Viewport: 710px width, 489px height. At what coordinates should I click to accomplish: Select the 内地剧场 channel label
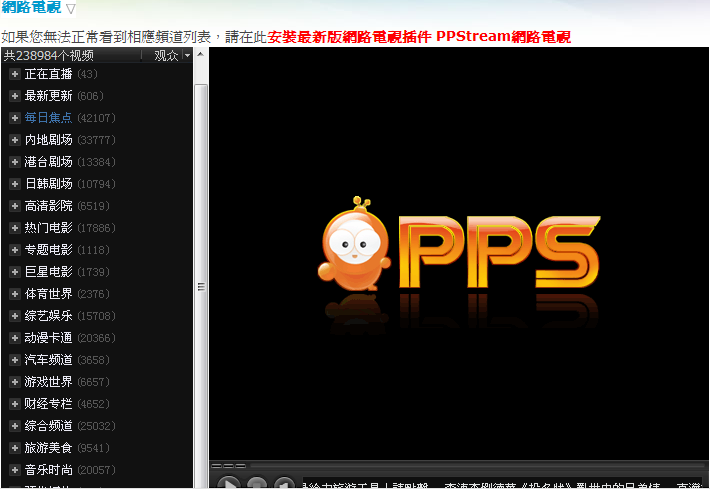pyautogui.click(x=48, y=140)
